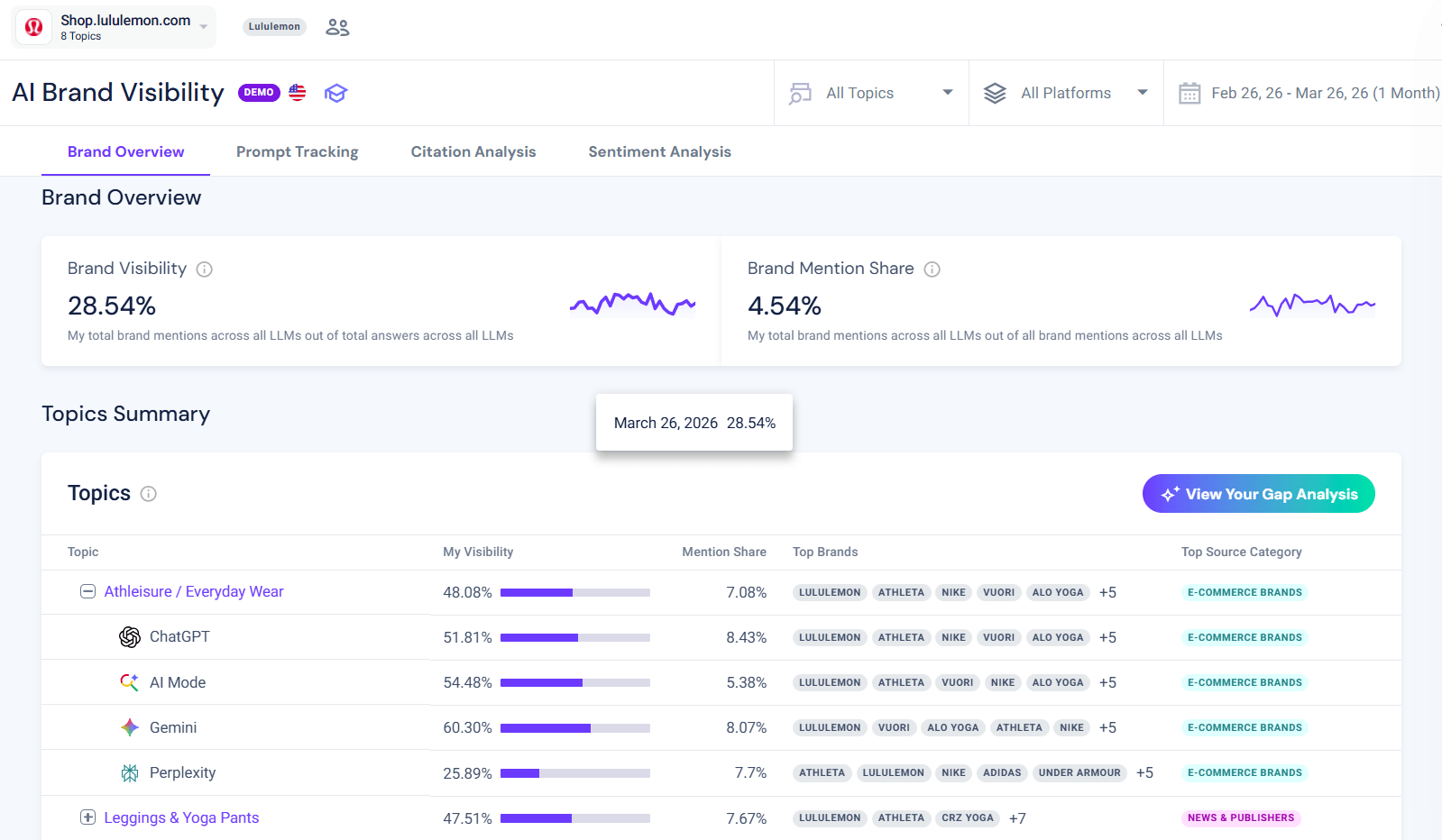Click the Brand Mention Share info icon
The height and width of the screenshot is (840, 1442).
point(932,269)
